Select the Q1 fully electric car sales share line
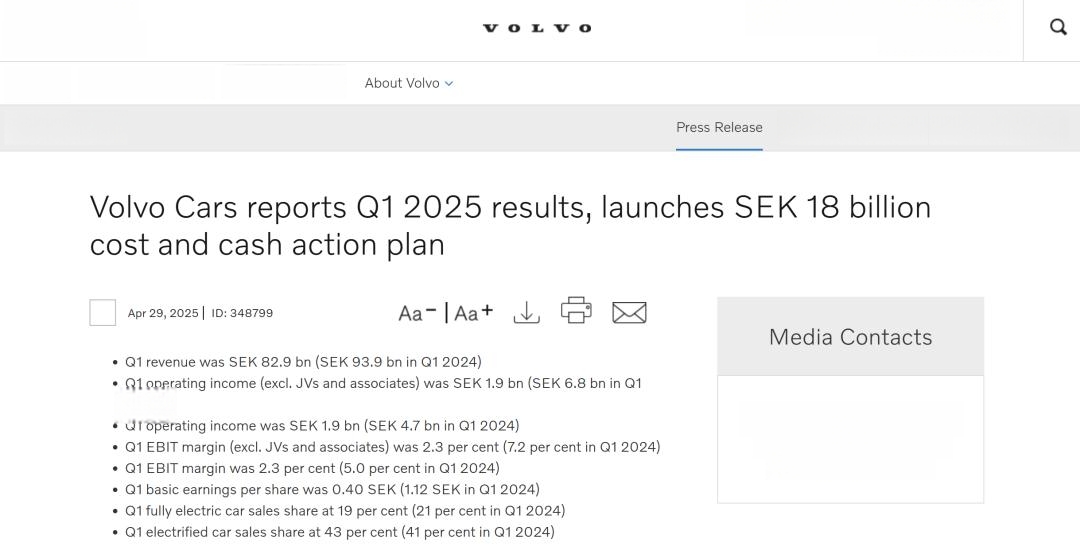This screenshot has width=1080, height=558. pos(344,511)
